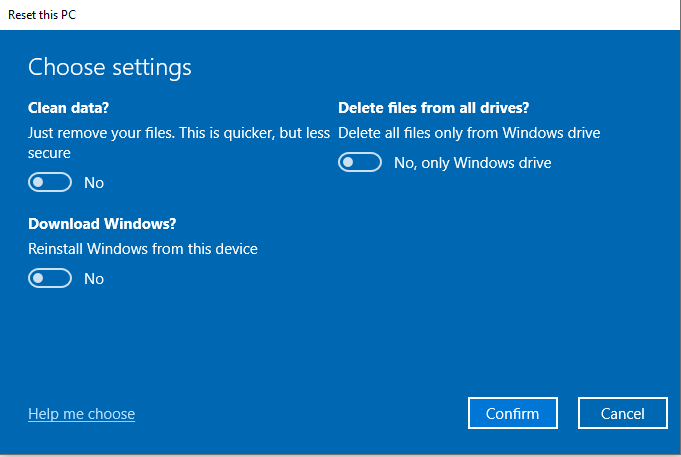Enable the Download Windows switch
681x457 pixels.
(50, 278)
